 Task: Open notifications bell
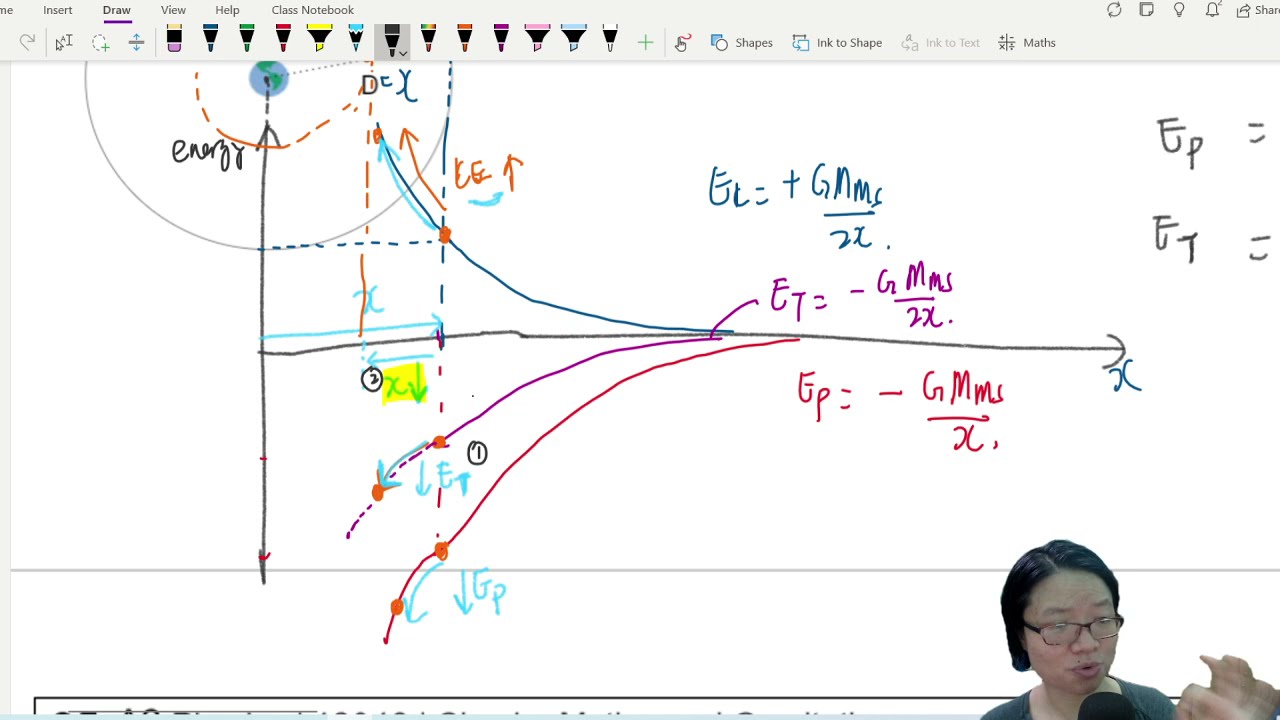(x=1212, y=10)
